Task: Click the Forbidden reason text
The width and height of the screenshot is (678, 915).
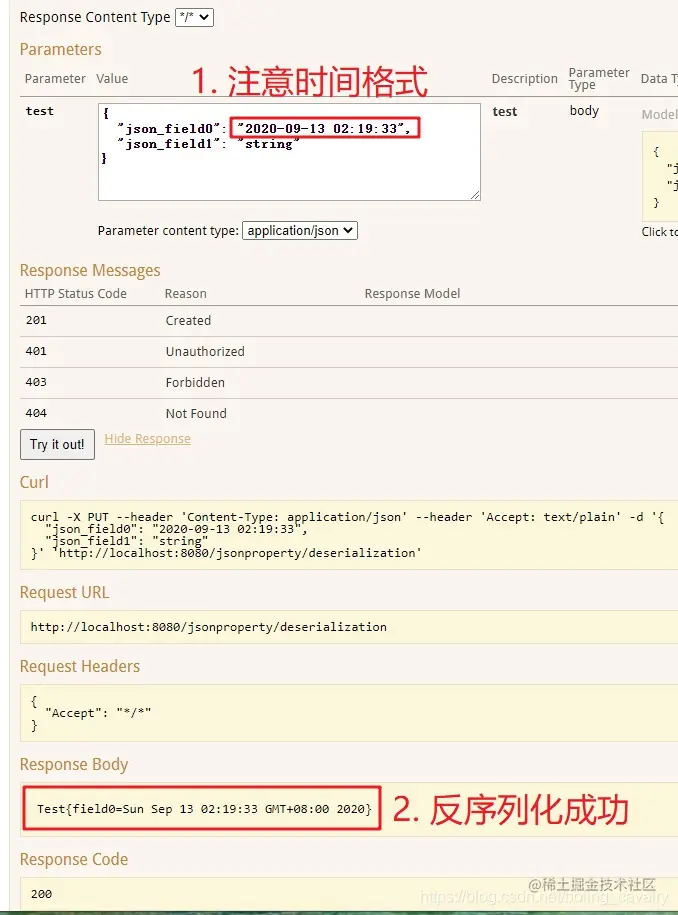Action: pos(195,382)
